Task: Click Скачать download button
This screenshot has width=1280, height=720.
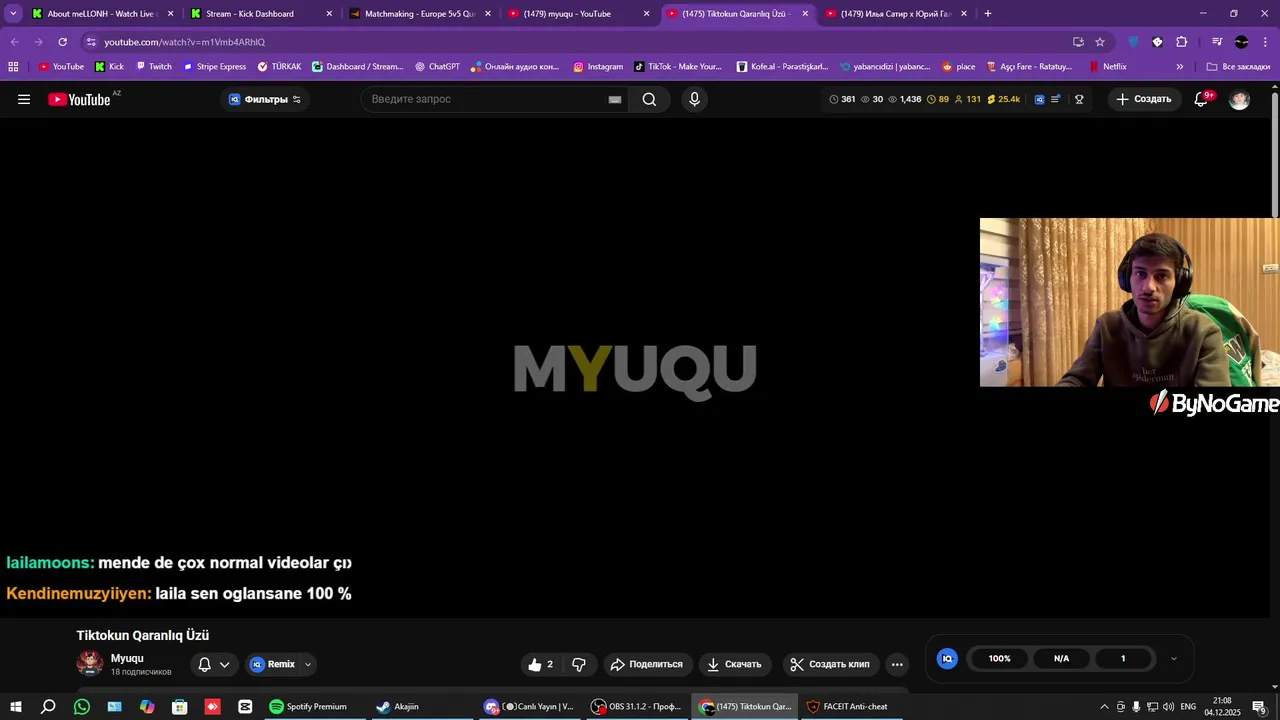Action: click(x=734, y=664)
